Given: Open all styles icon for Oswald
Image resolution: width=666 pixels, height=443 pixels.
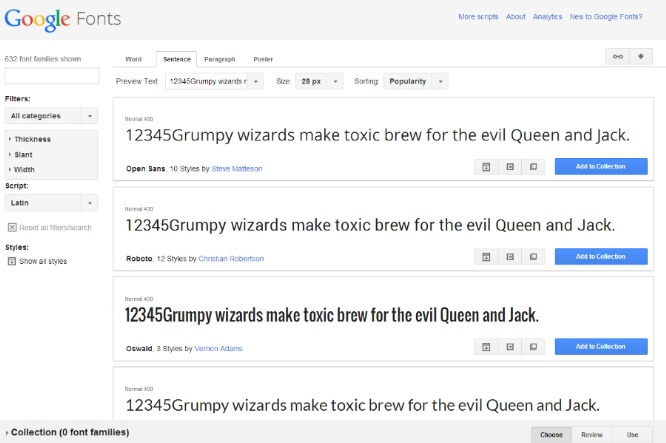Looking at the screenshot, I should [x=486, y=347].
